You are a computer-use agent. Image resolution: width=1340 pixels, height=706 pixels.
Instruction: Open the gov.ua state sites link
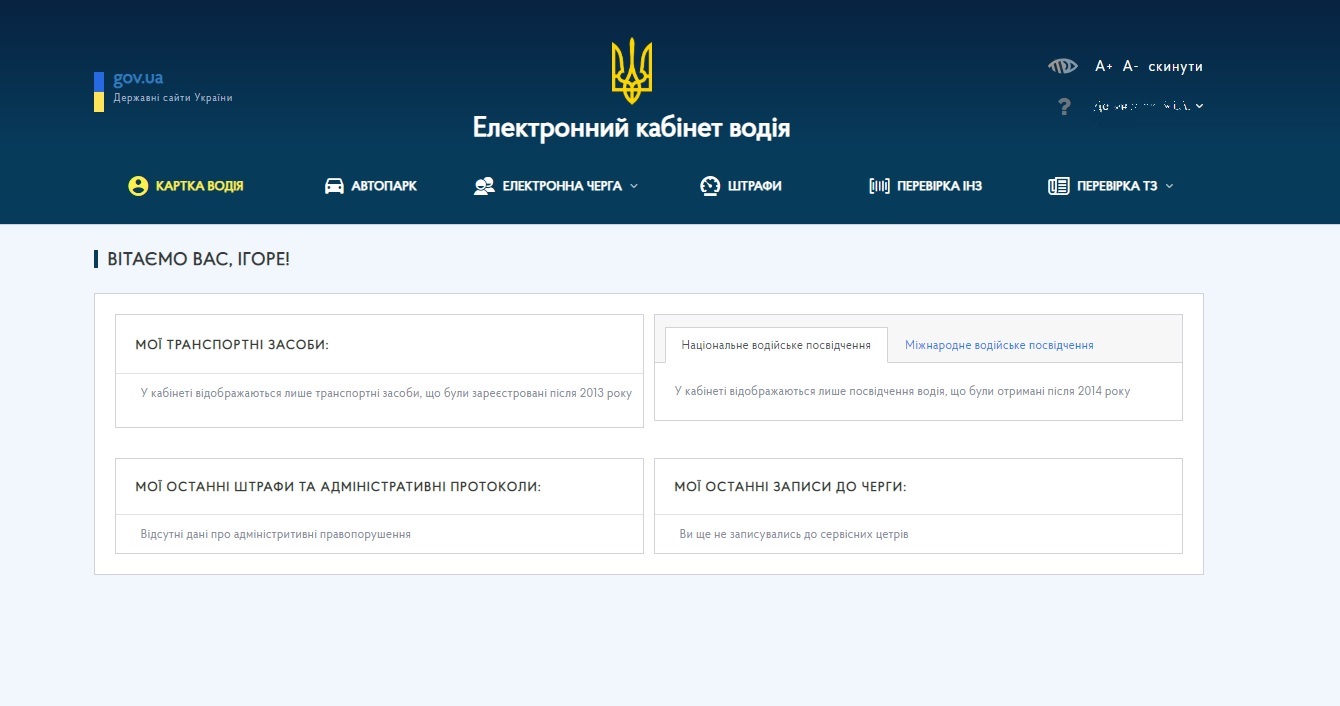(138, 78)
